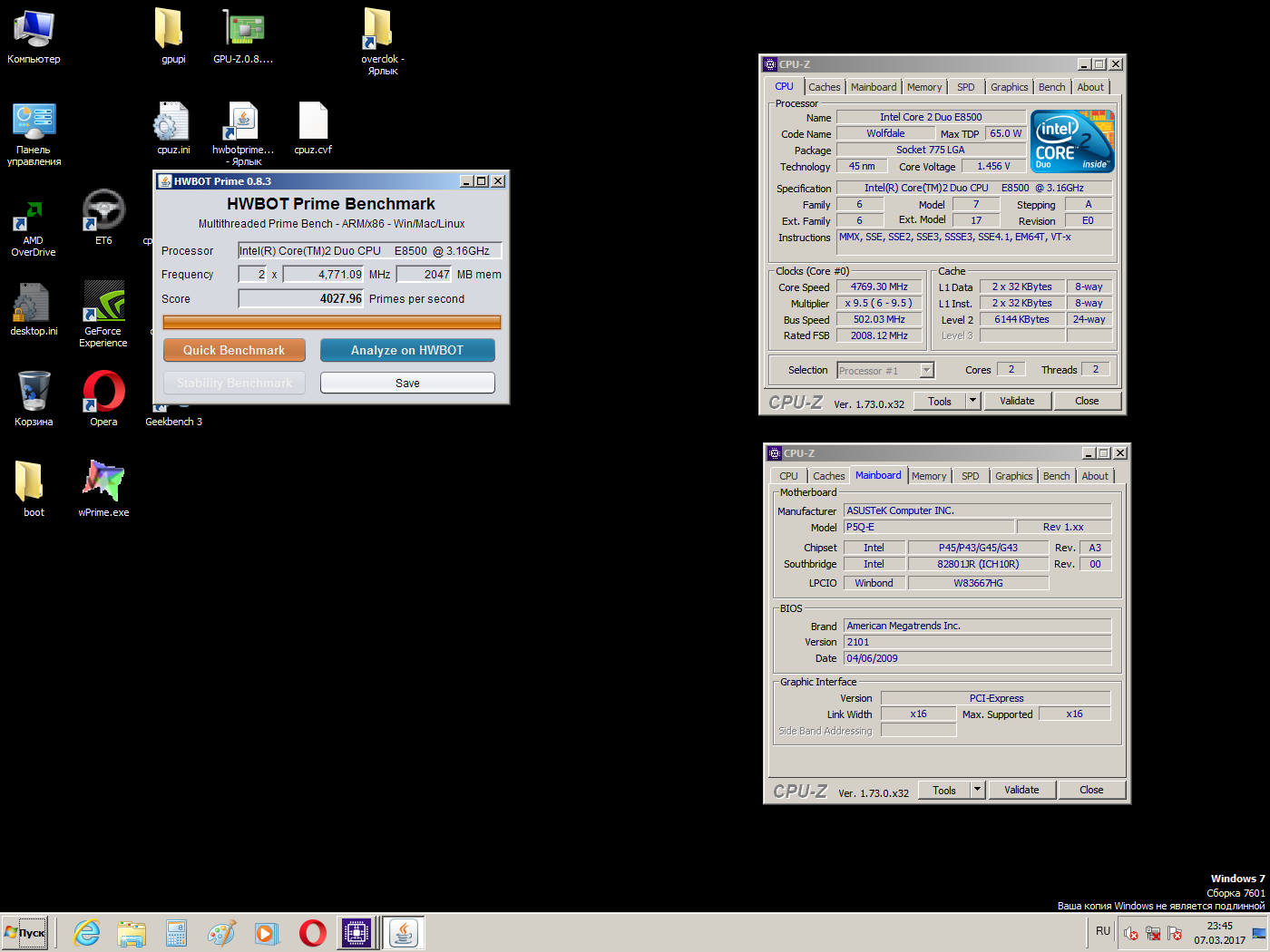The image size is (1270, 952).
Task: Click the P5Q-E model value
Action: pyautogui.click(x=929, y=527)
